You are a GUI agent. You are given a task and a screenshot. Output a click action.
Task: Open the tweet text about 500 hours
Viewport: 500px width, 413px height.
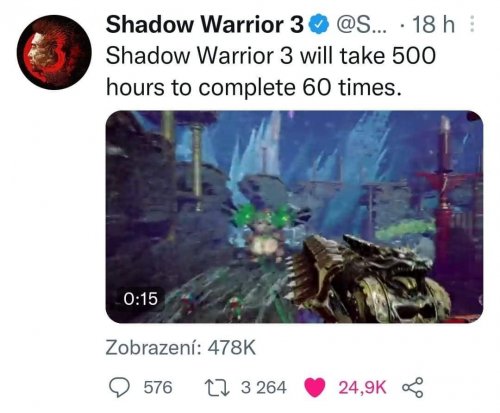[271, 71]
